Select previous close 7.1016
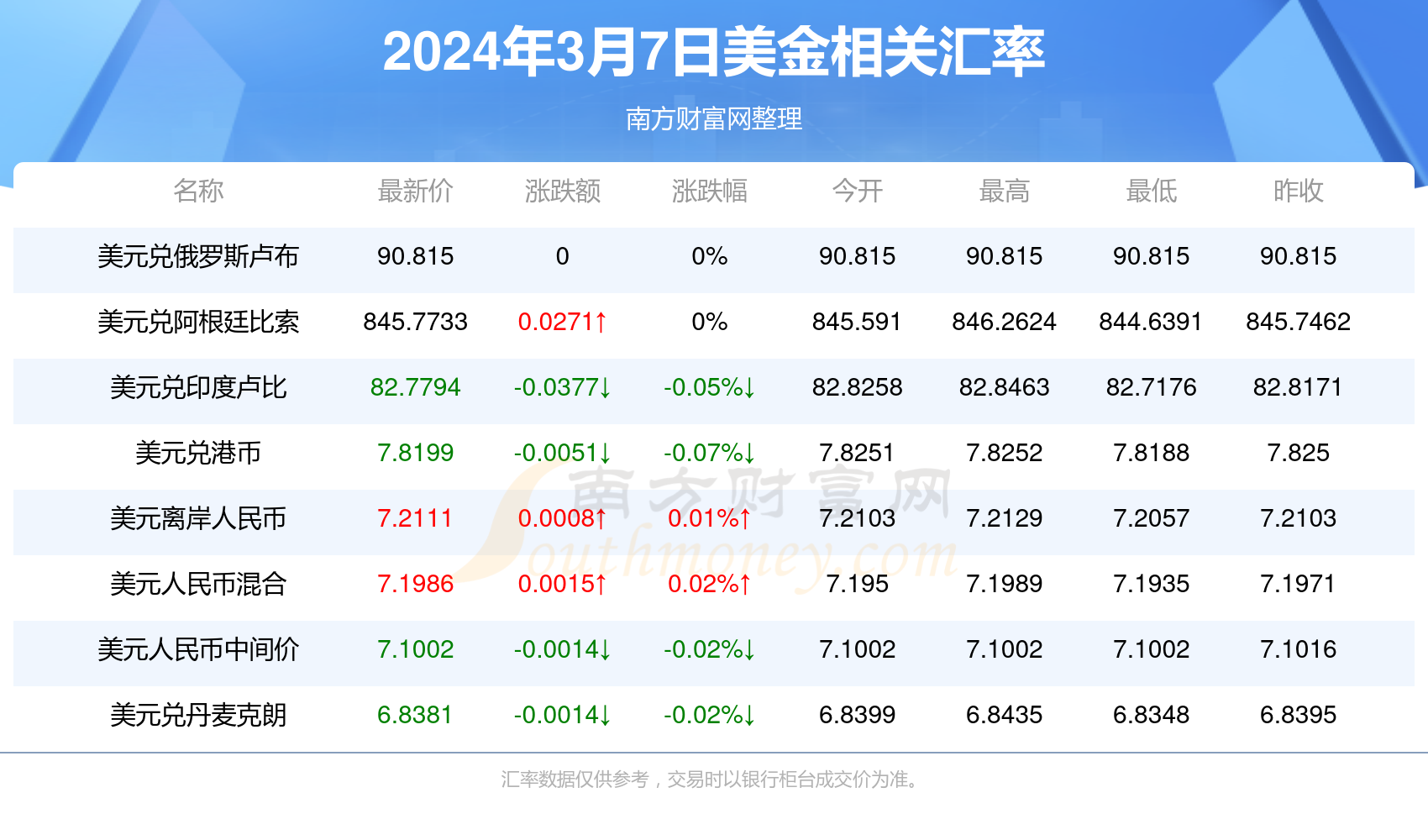The width and height of the screenshot is (1428, 840). click(1298, 649)
